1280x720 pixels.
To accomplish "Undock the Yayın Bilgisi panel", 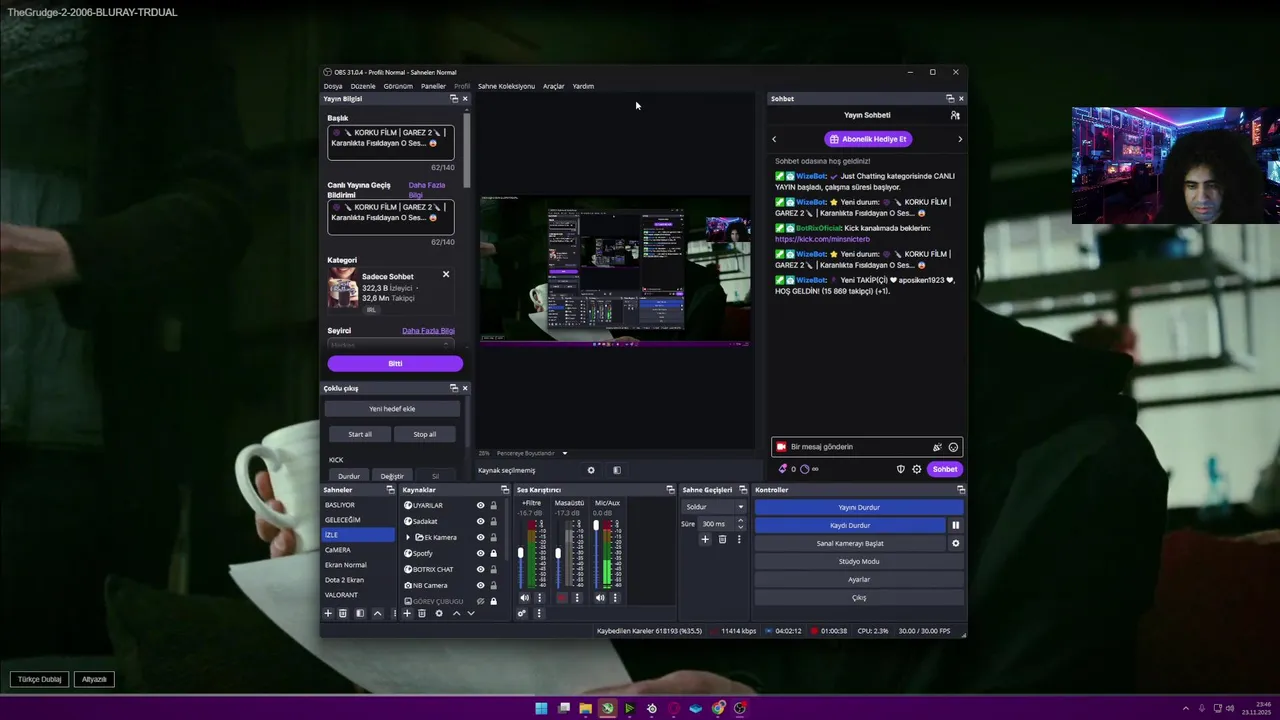I will tap(454, 99).
